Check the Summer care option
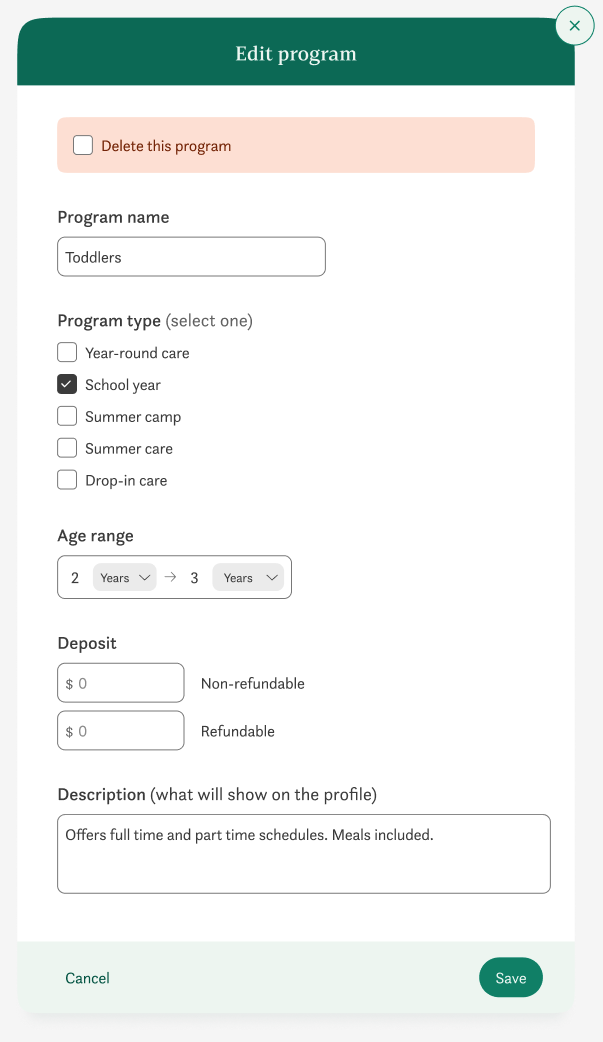Image resolution: width=603 pixels, height=1042 pixels. tap(66, 447)
